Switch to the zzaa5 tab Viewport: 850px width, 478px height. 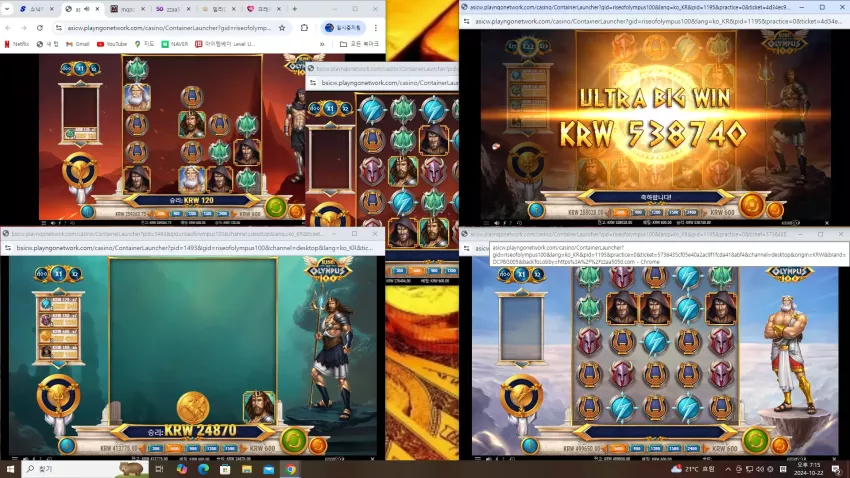coord(171,9)
